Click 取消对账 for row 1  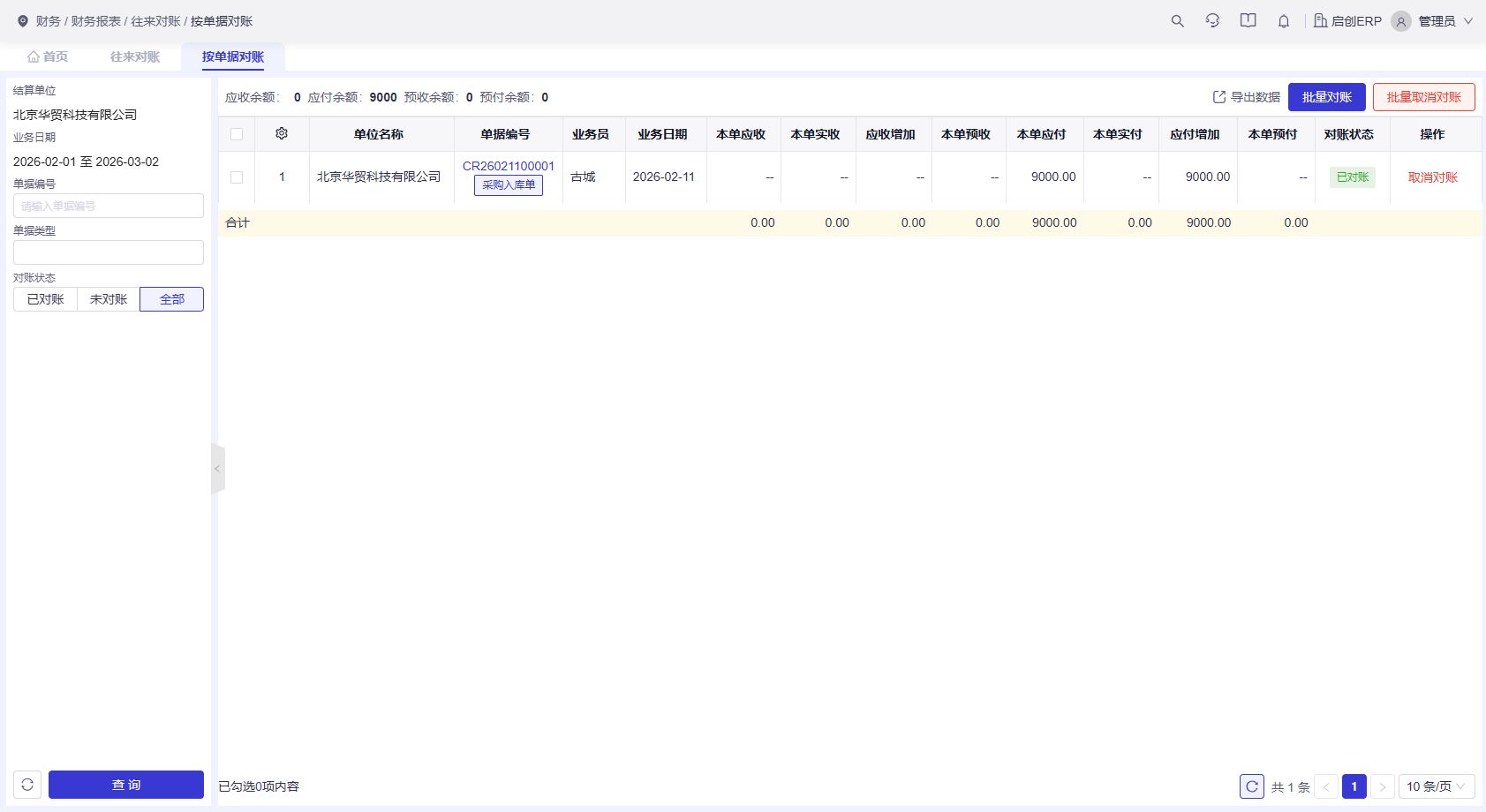pyautogui.click(x=1433, y=177)
